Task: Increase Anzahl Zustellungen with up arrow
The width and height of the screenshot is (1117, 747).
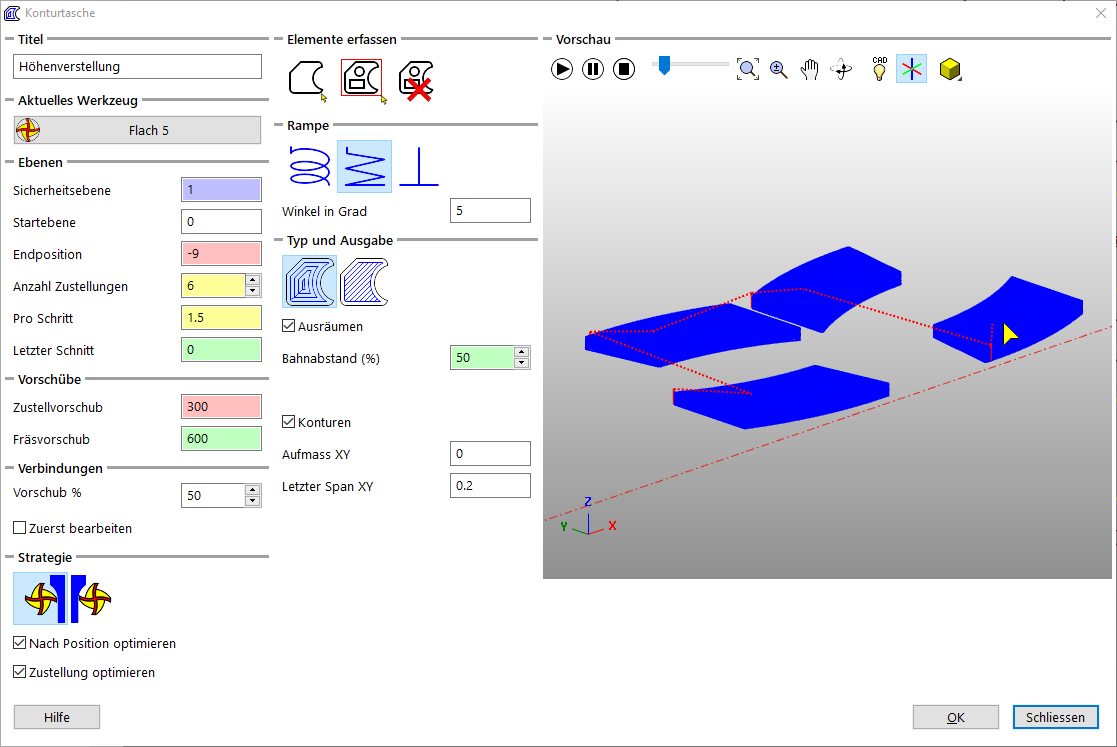Action: [253, 281]
